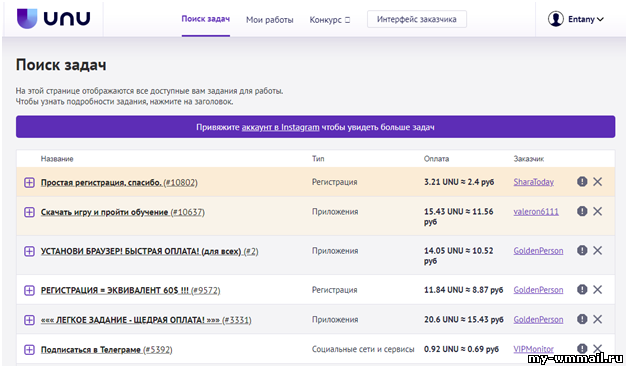Click payment 20.6 UNU ≈ 15.43 руб
Image resolution: width=628 pixels, height=368 pixels.
tap(463, 320)
